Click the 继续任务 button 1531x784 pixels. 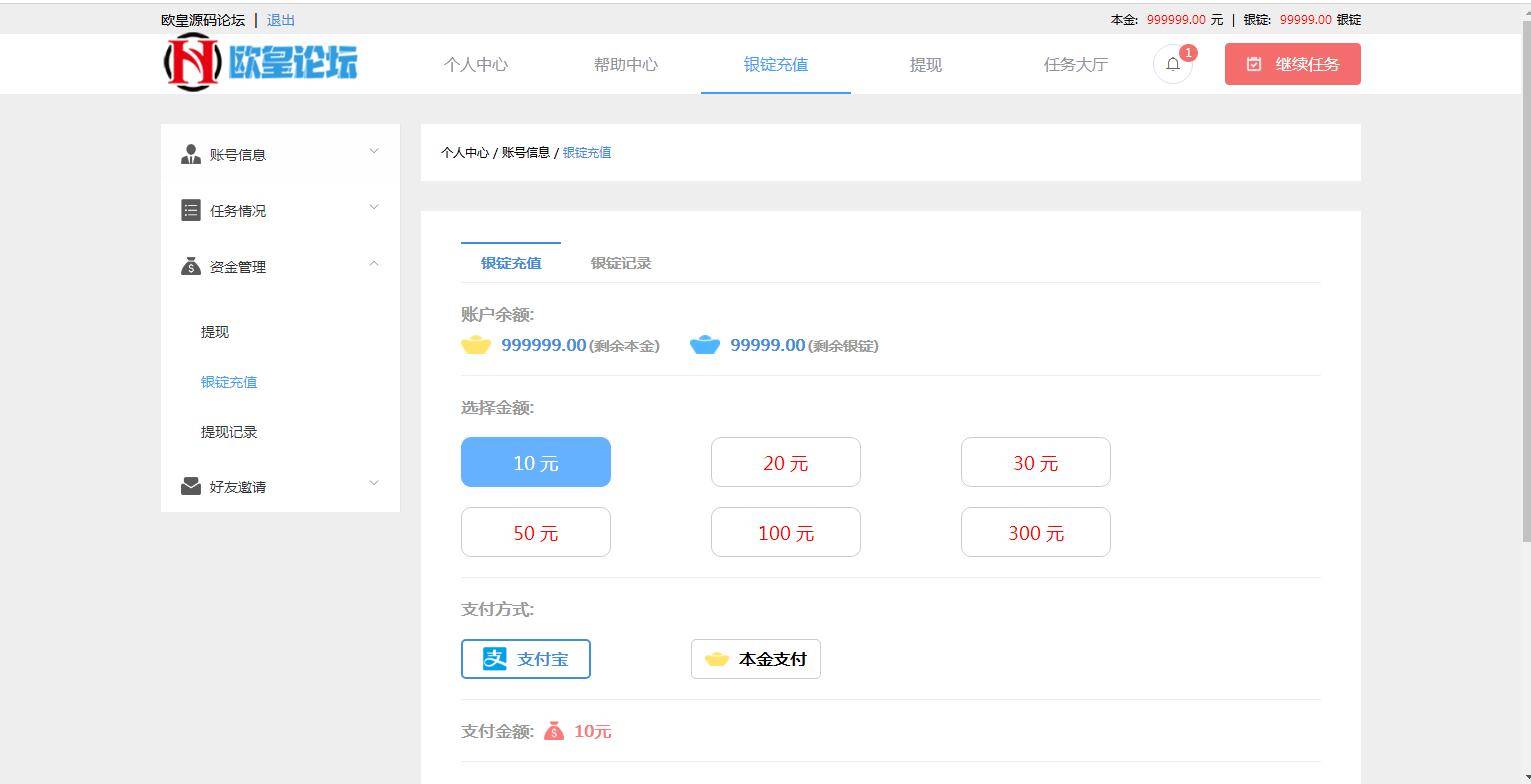pyautogui.click(x=1292, y=63)
